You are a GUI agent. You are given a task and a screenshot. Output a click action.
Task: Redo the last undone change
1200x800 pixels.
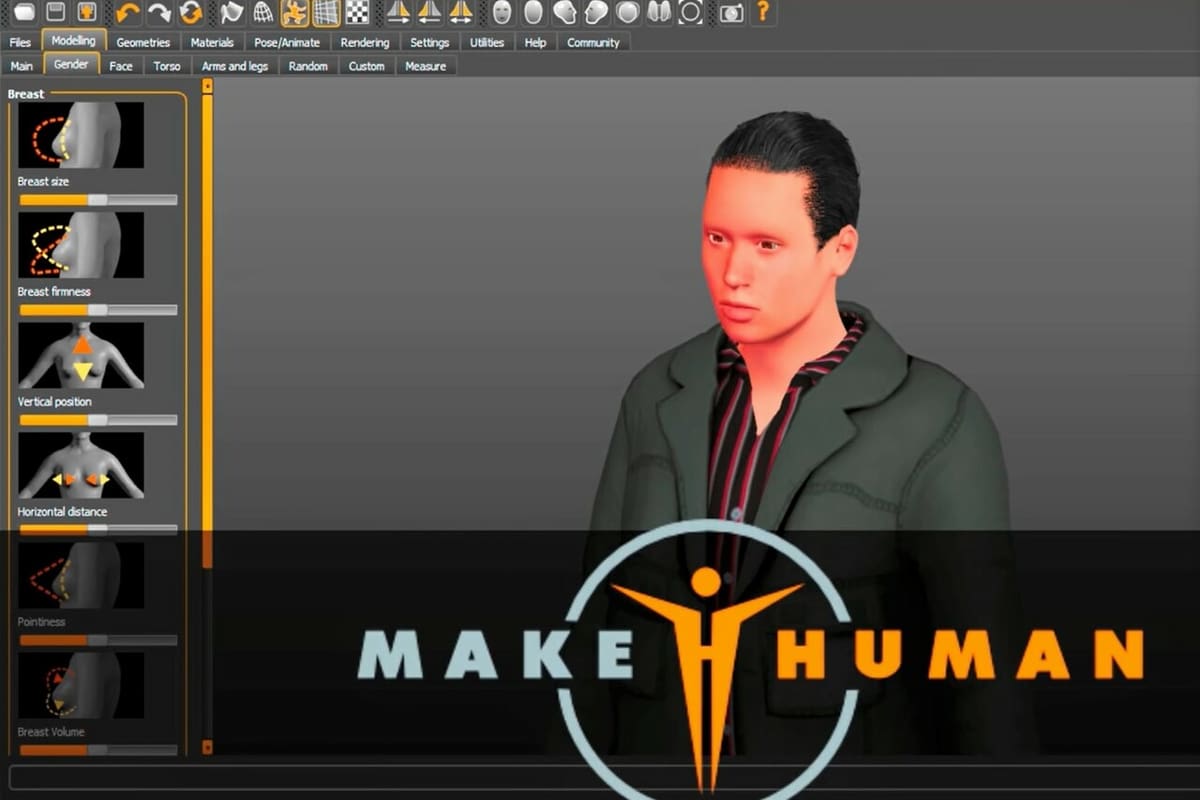[x=159, y=12]
